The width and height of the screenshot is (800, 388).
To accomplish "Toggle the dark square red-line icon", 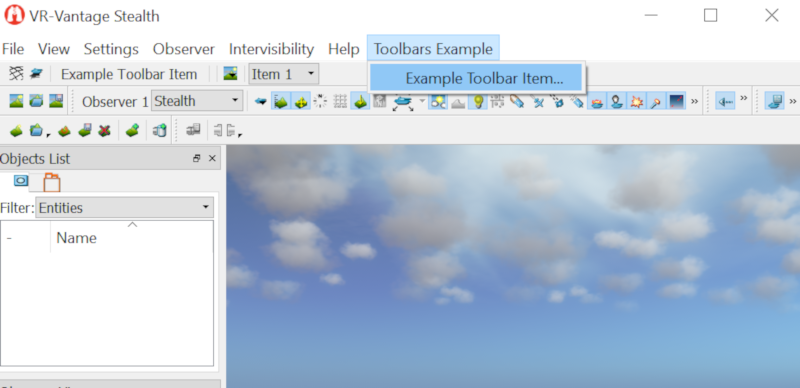I will 677,101.
